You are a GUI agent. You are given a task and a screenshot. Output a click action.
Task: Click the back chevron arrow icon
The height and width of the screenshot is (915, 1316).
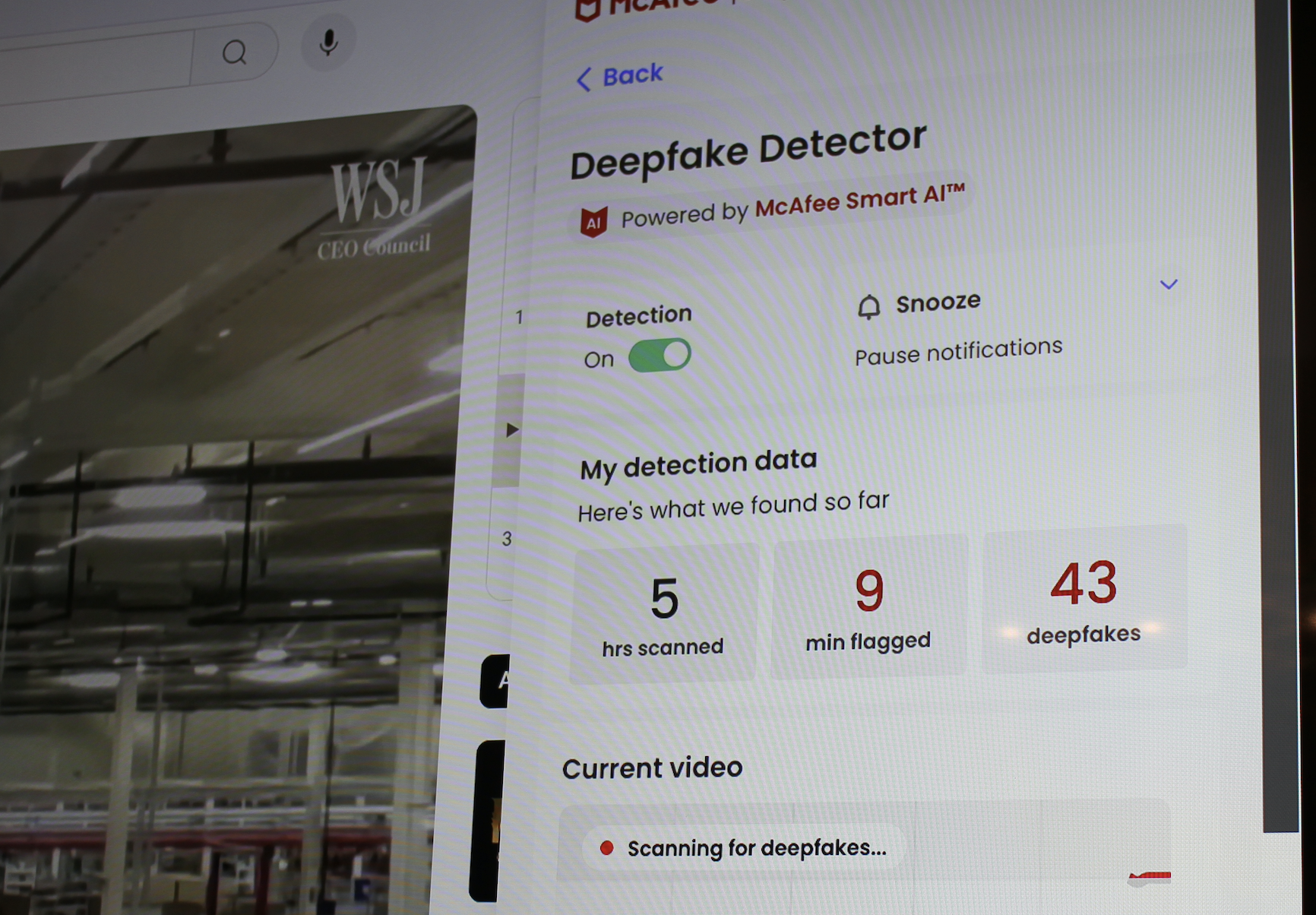point(584,79)
